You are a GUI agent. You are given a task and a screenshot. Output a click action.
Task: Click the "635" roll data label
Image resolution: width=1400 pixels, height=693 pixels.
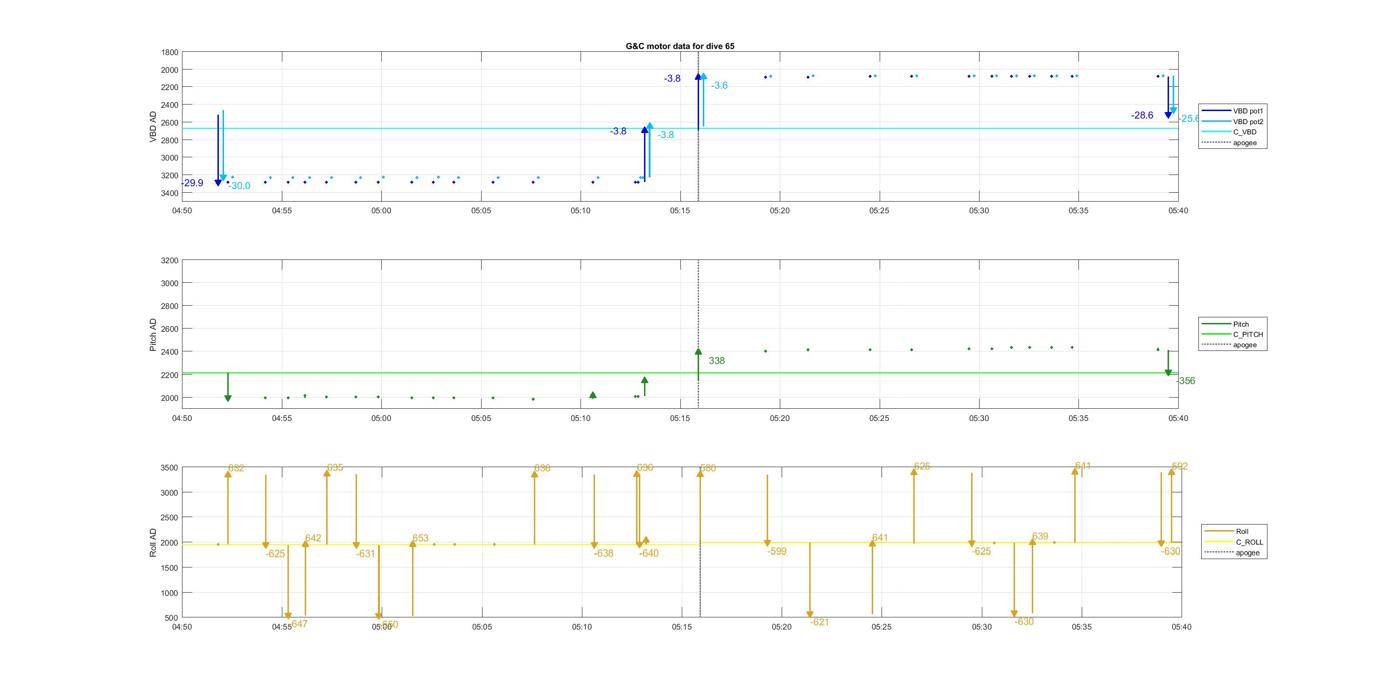[335, 468]
